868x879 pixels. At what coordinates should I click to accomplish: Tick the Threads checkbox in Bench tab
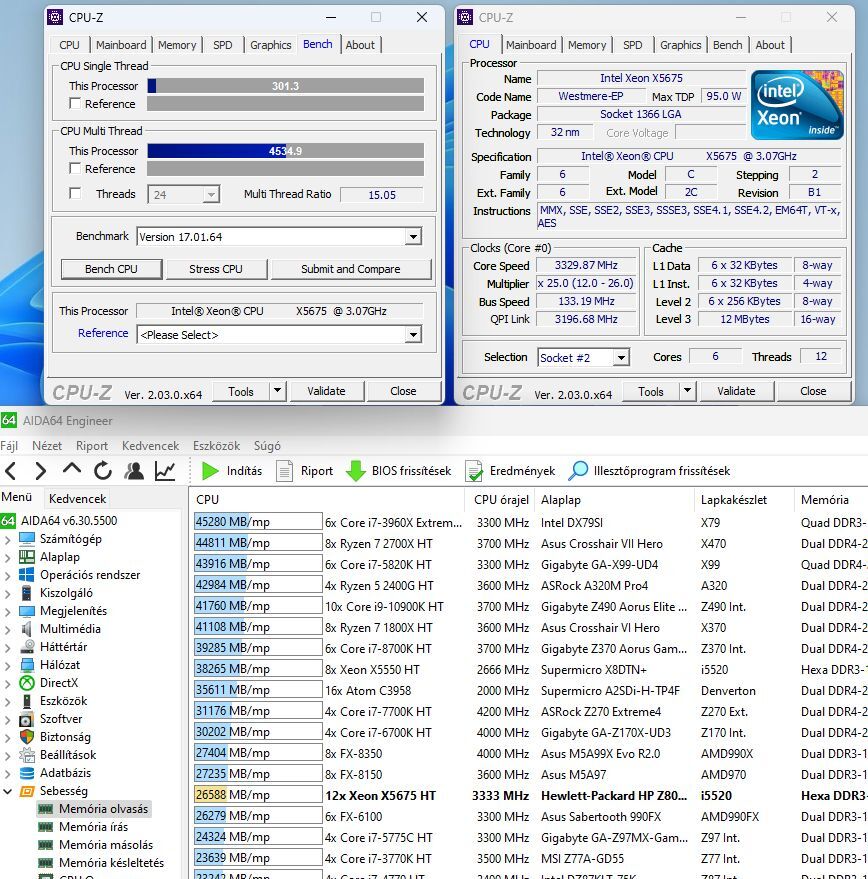click(x=74, y=193)
